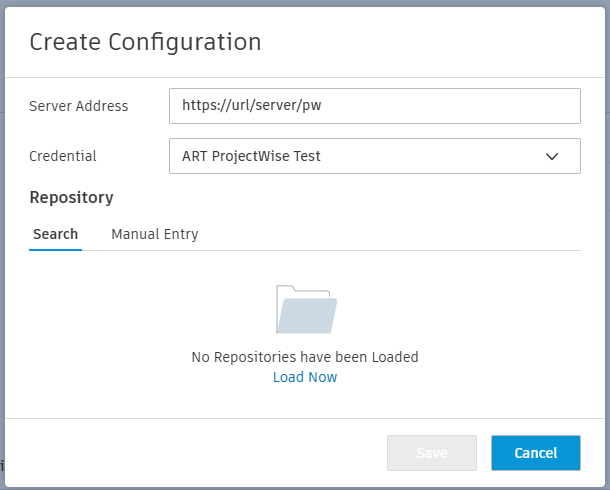
Task: Click the Create Configuration dialog title
Action: (145, 42)
